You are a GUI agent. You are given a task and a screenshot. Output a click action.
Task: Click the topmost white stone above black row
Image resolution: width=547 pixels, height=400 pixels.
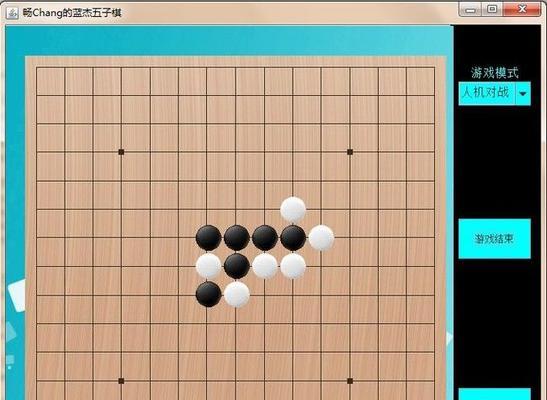tap(293, 210)
